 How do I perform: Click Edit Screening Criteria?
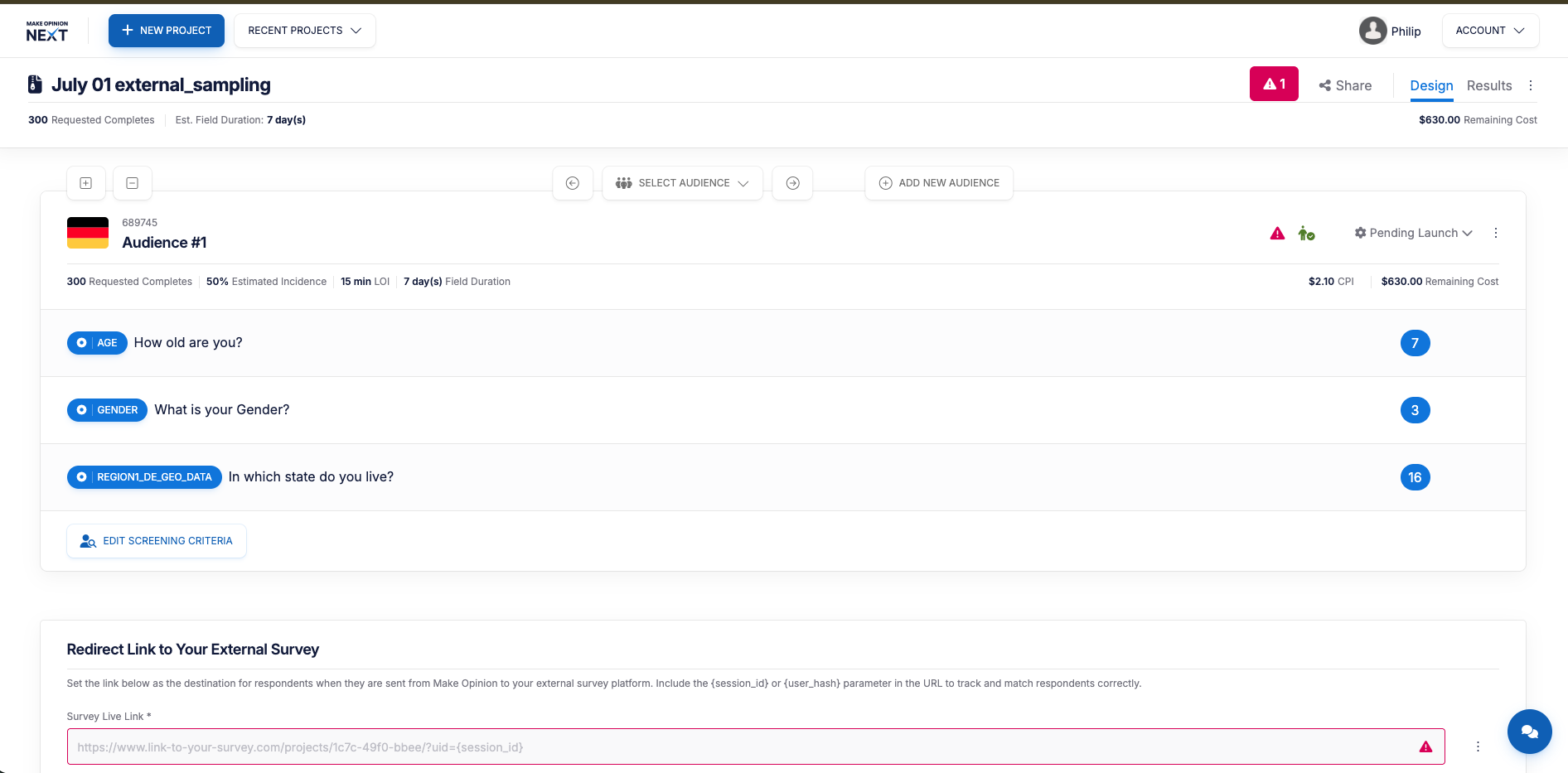pos(157,541)
